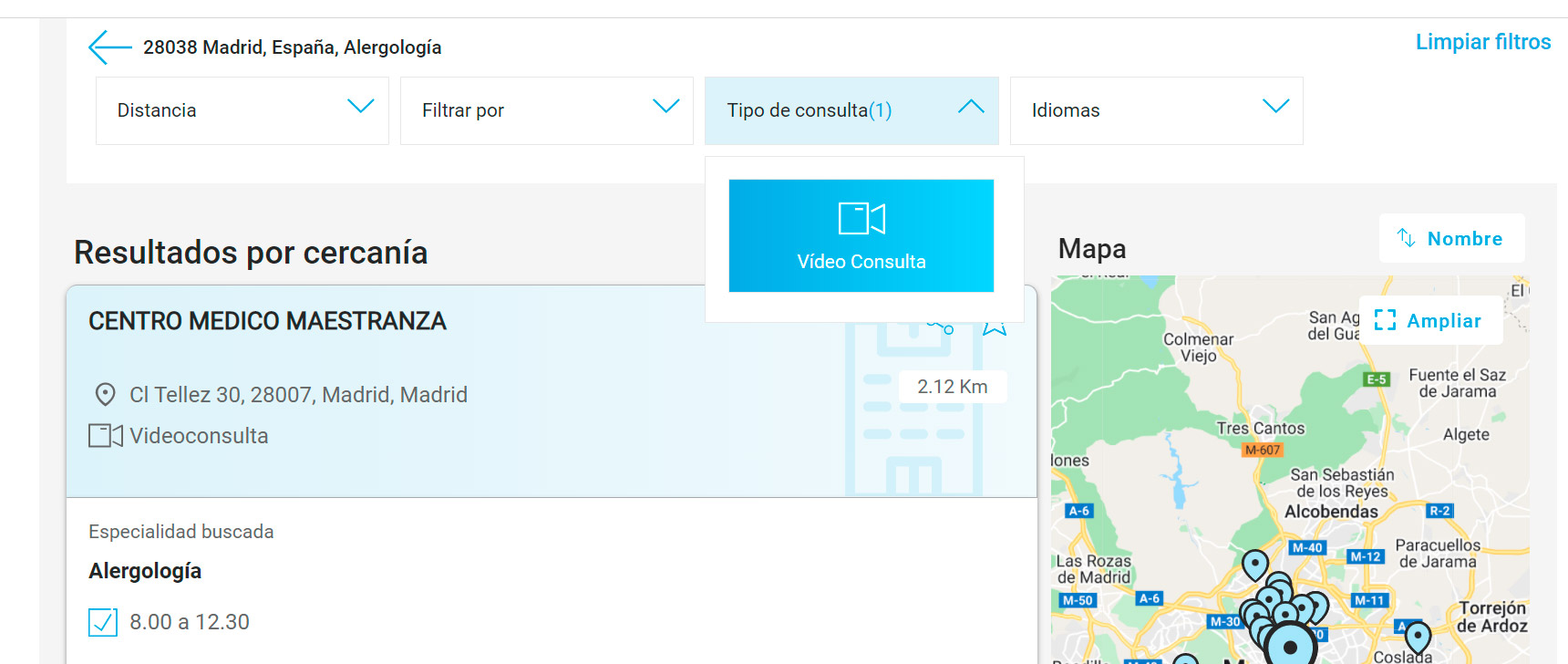
Task: Sort results using the Nombre button
Action: [x=1451, y=239]
